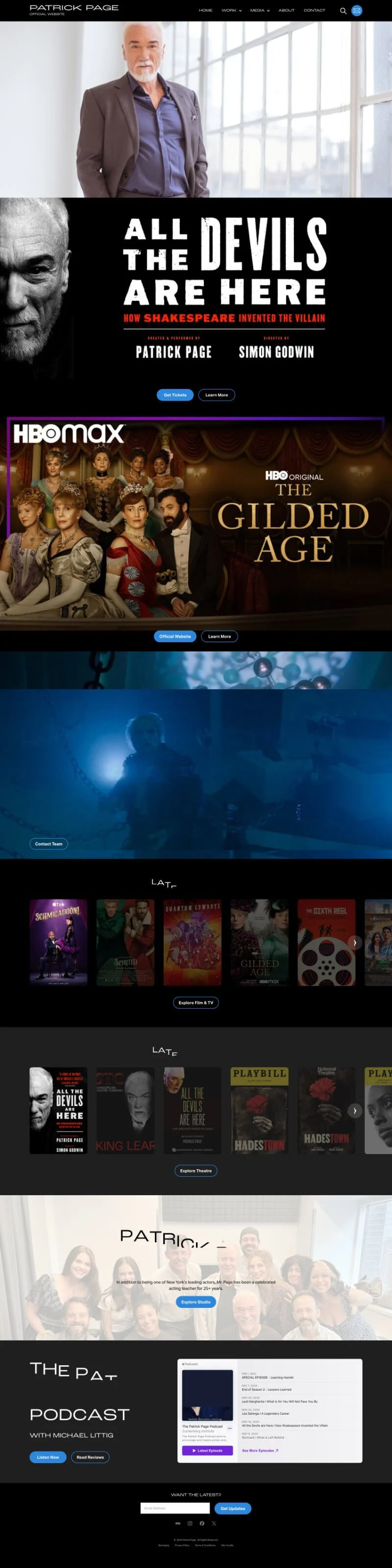Open the Privacy Policy footer link

click(182, 1545)
